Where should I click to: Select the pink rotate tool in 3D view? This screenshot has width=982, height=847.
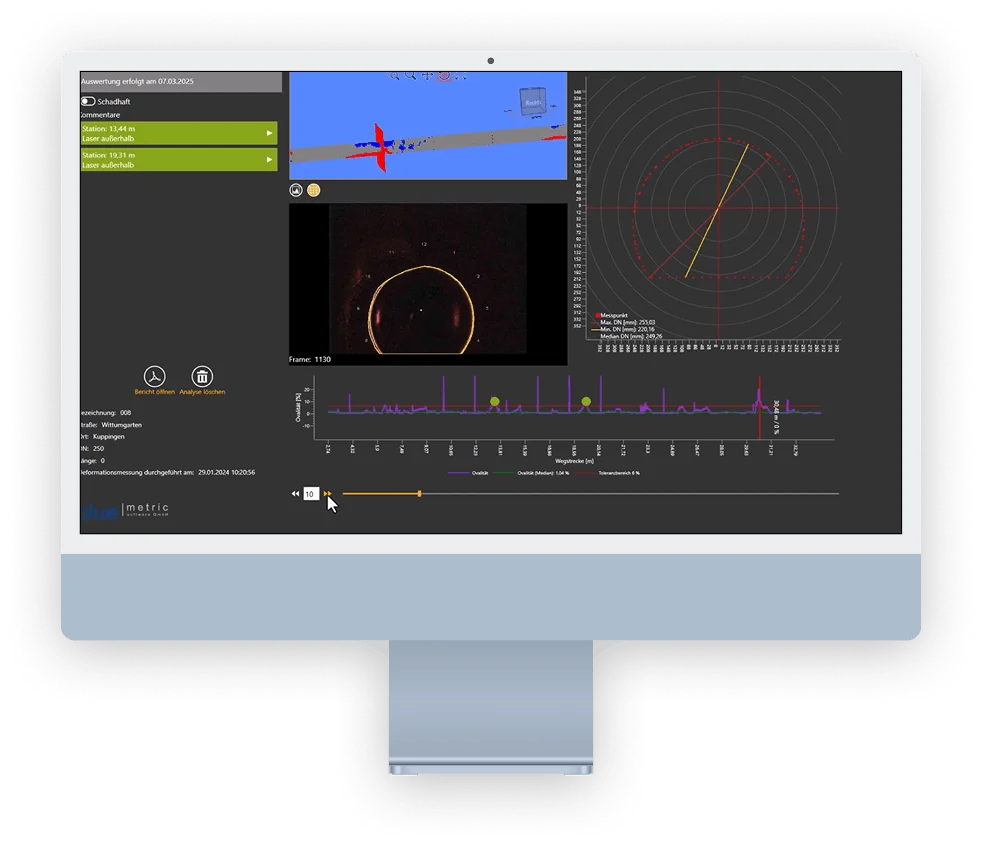point(444,75)
